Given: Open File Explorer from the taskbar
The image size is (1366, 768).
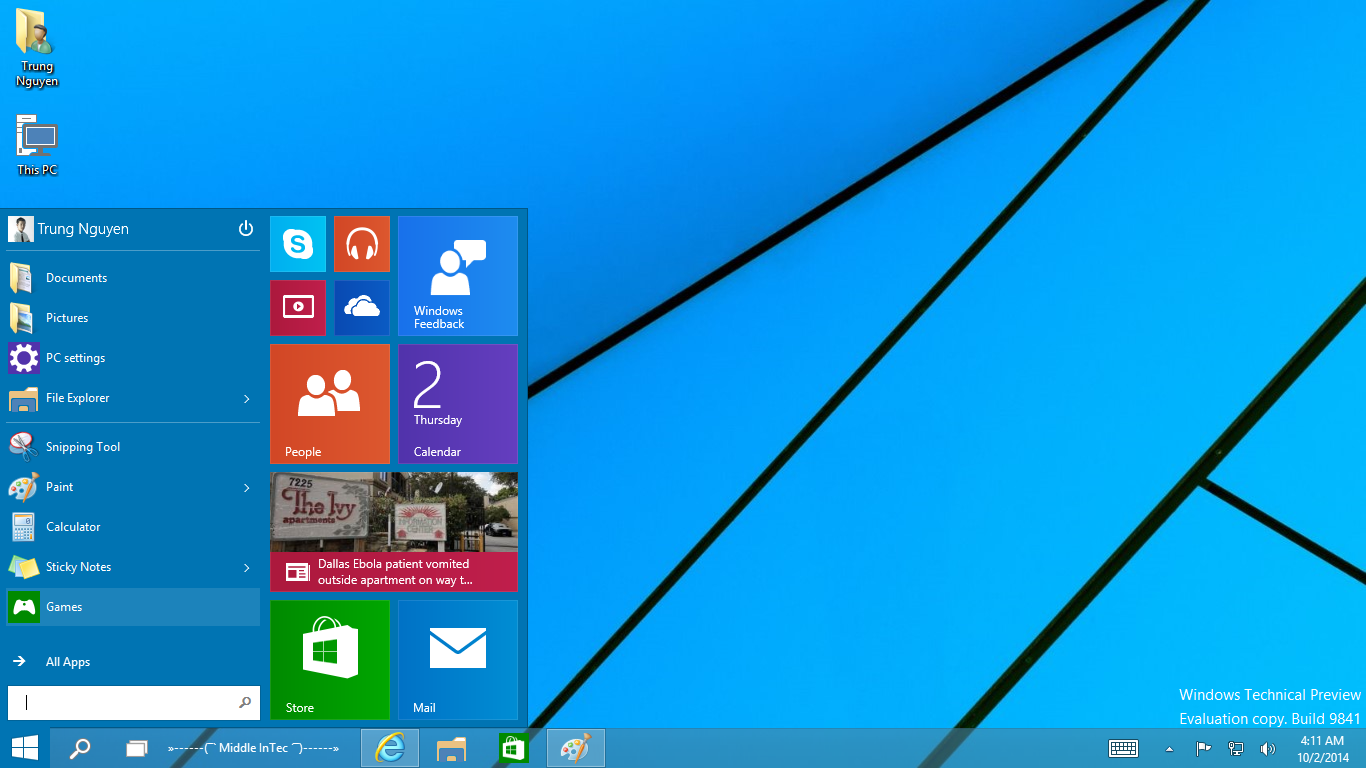Looking at the screenshot, I should [x=452, y=748].
